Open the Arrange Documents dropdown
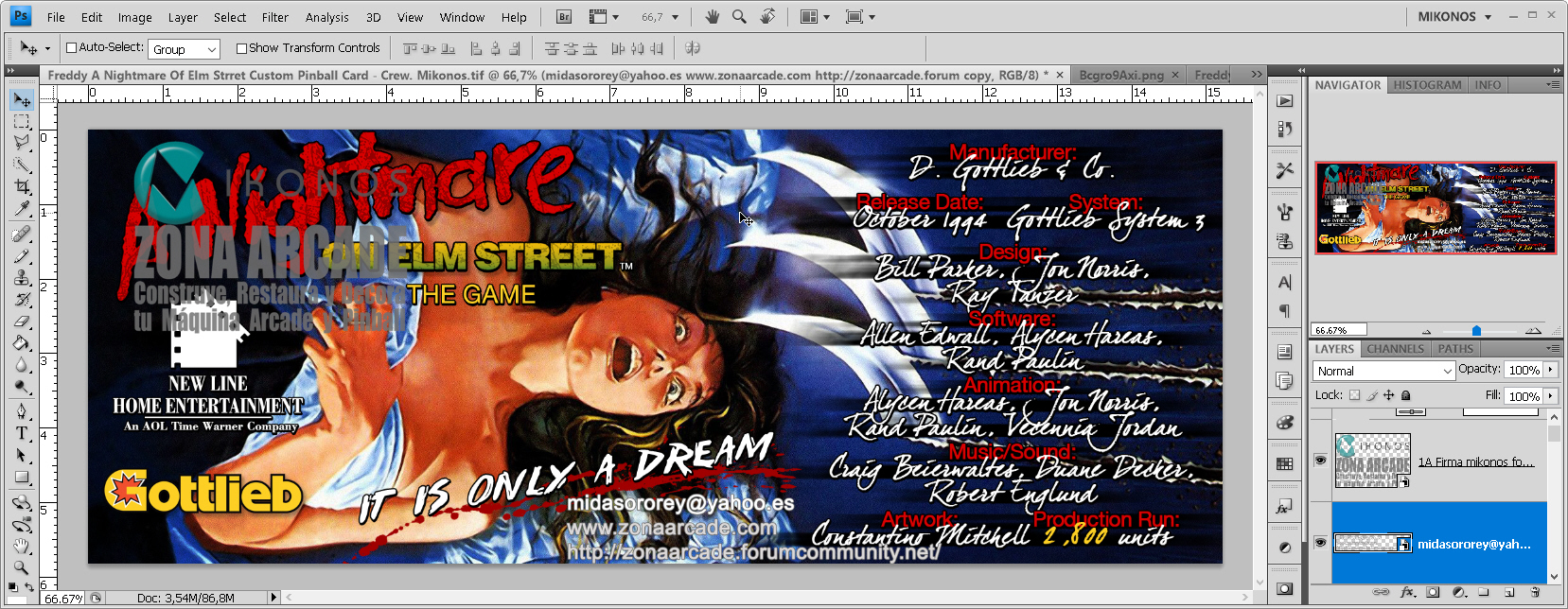The height and width of the screenshot is (609, 1568). coord(814,17)
